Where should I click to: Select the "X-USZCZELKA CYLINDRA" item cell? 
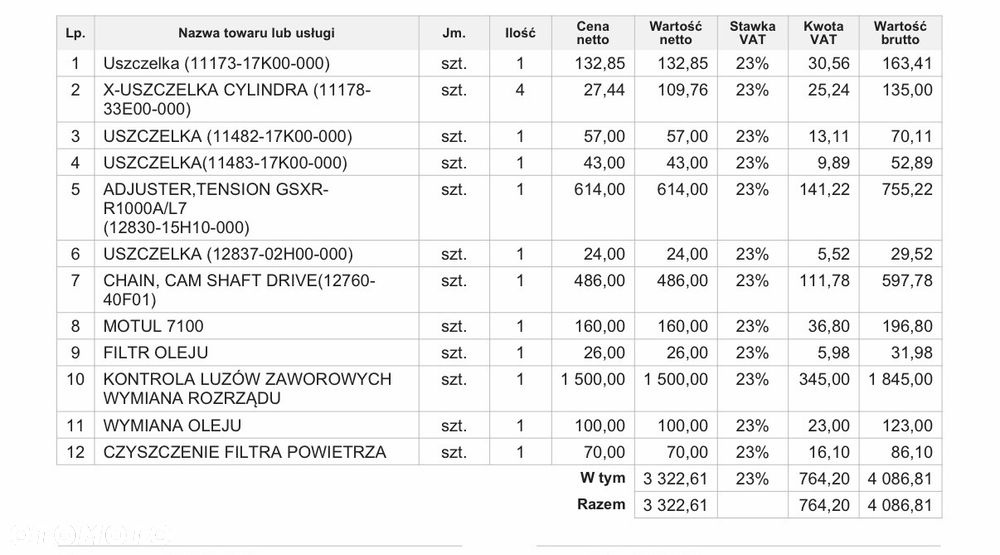[x=237, y=99]
